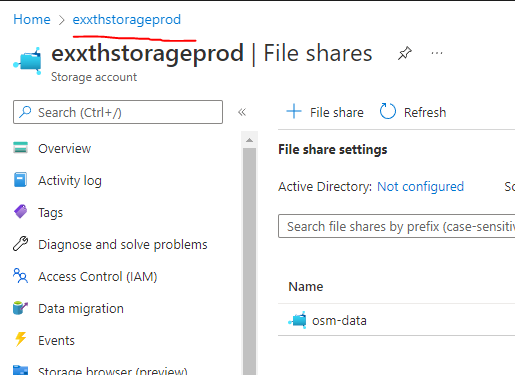Open Access Control (IAM)
This screenshot has height=375, width=515.
click(97, 276)
